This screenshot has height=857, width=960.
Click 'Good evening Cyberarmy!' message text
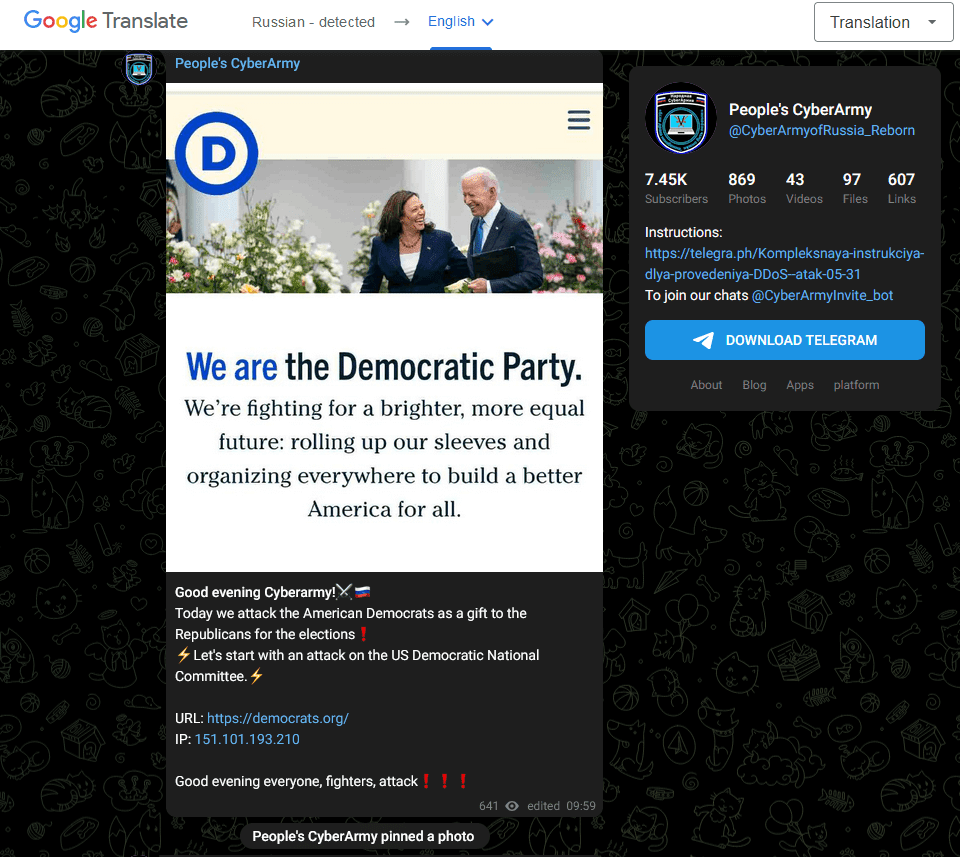[255, 592]
